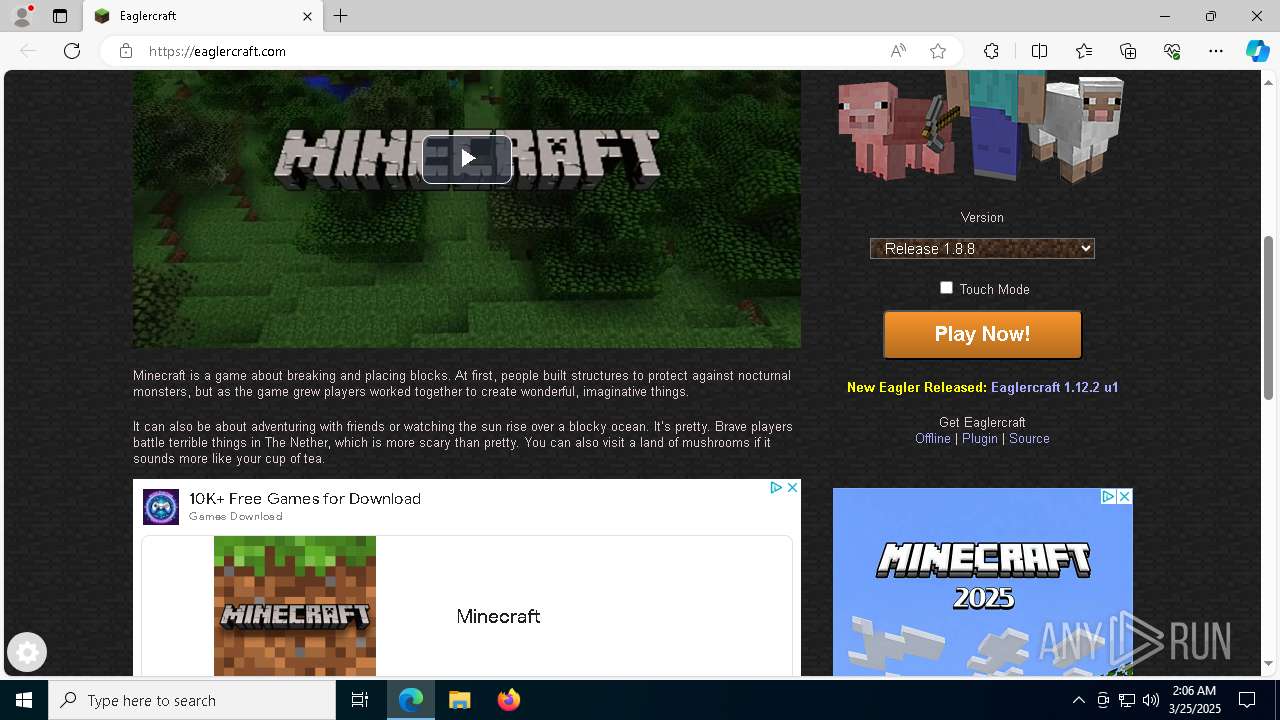Image resolution: width=1280 pixels, height=720 pixels.
Task: Open the tab actions menu
Action: click(60, 16)
